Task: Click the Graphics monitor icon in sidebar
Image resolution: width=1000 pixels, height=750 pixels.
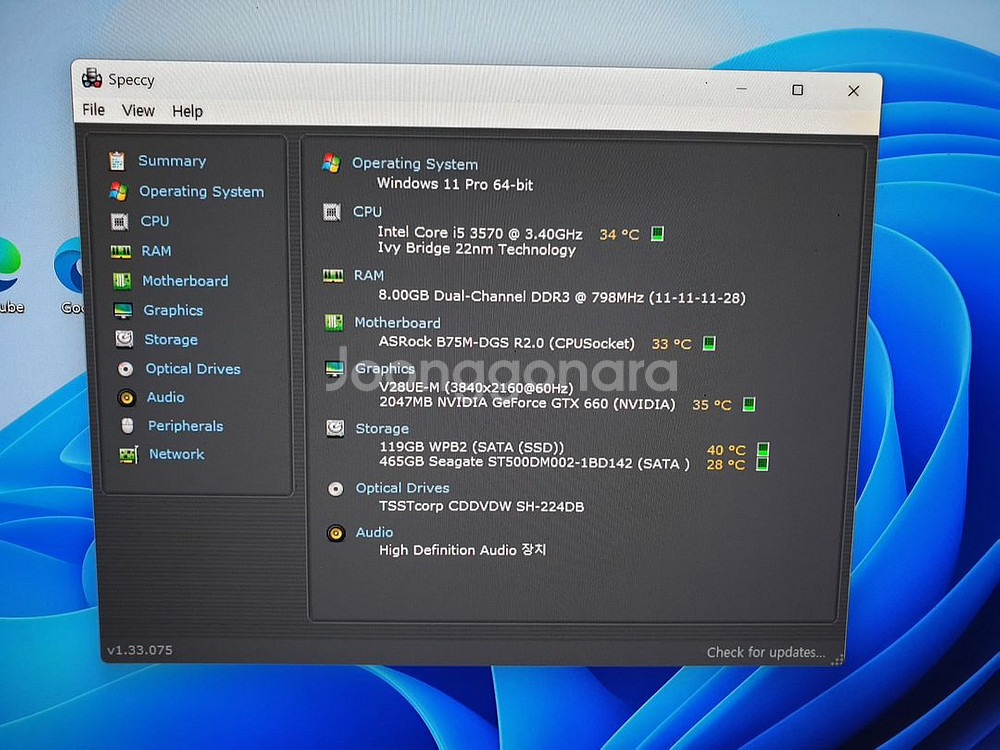Action: click(x=123, y=311)
